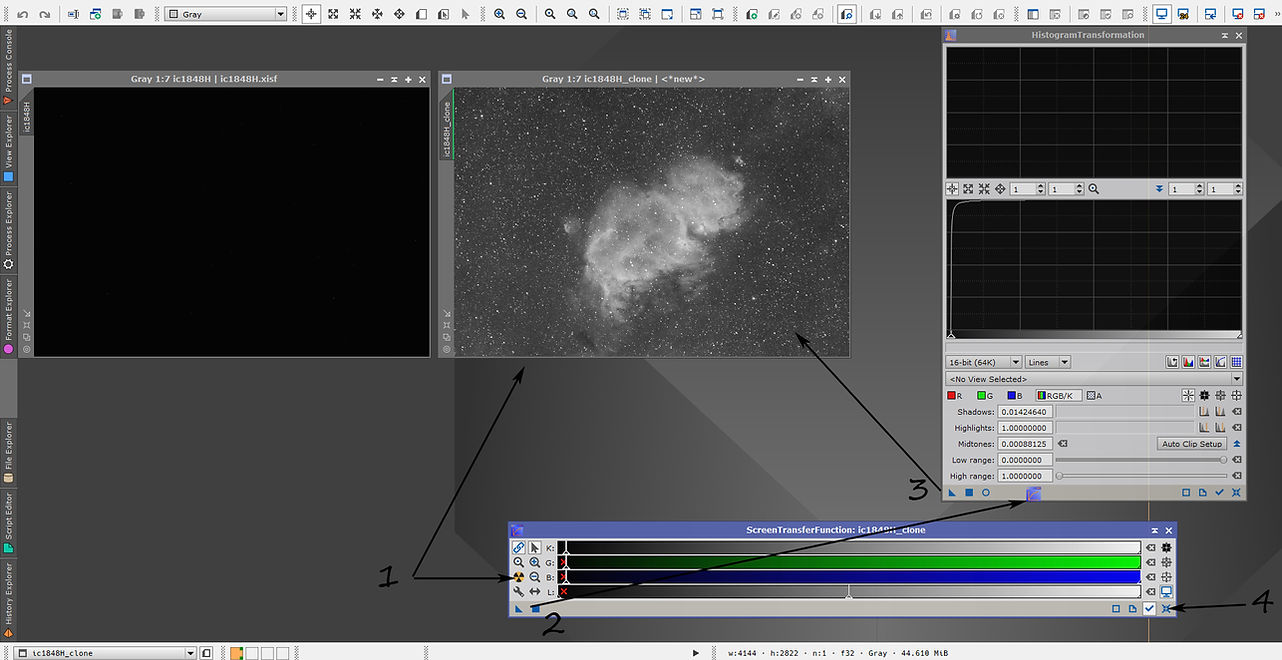Select the A alpha channel option
The height and width of the screenshot is (660, 1282).
coord(1095,396)
